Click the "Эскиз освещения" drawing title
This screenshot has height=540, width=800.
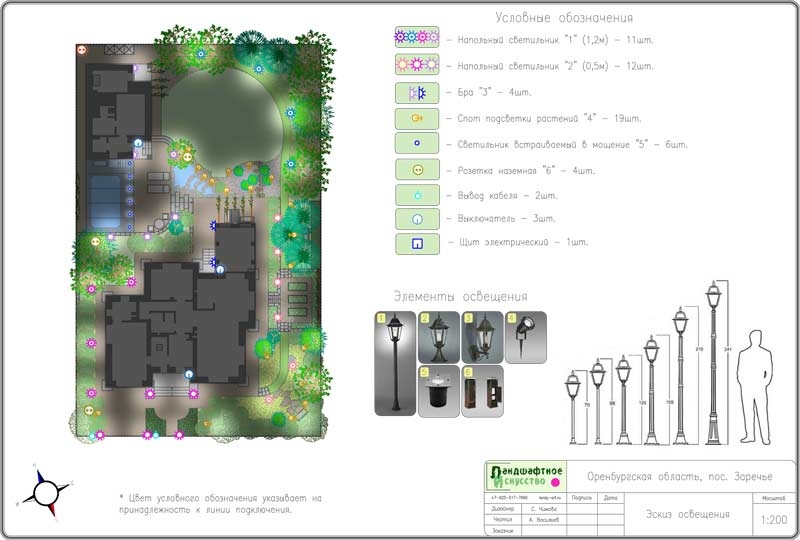pyautogui.click(x=687, y=514)
